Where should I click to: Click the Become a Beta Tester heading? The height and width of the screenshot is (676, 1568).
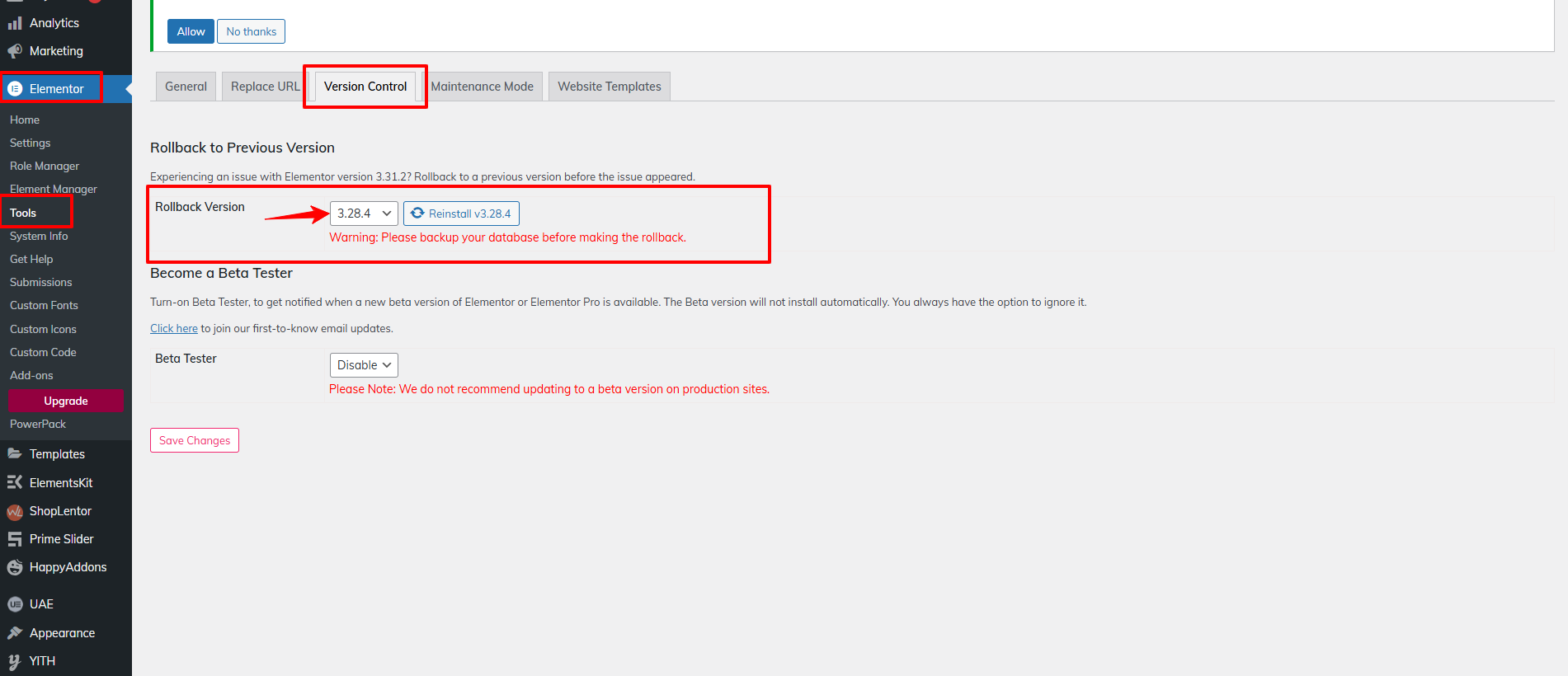click(221, 273)
